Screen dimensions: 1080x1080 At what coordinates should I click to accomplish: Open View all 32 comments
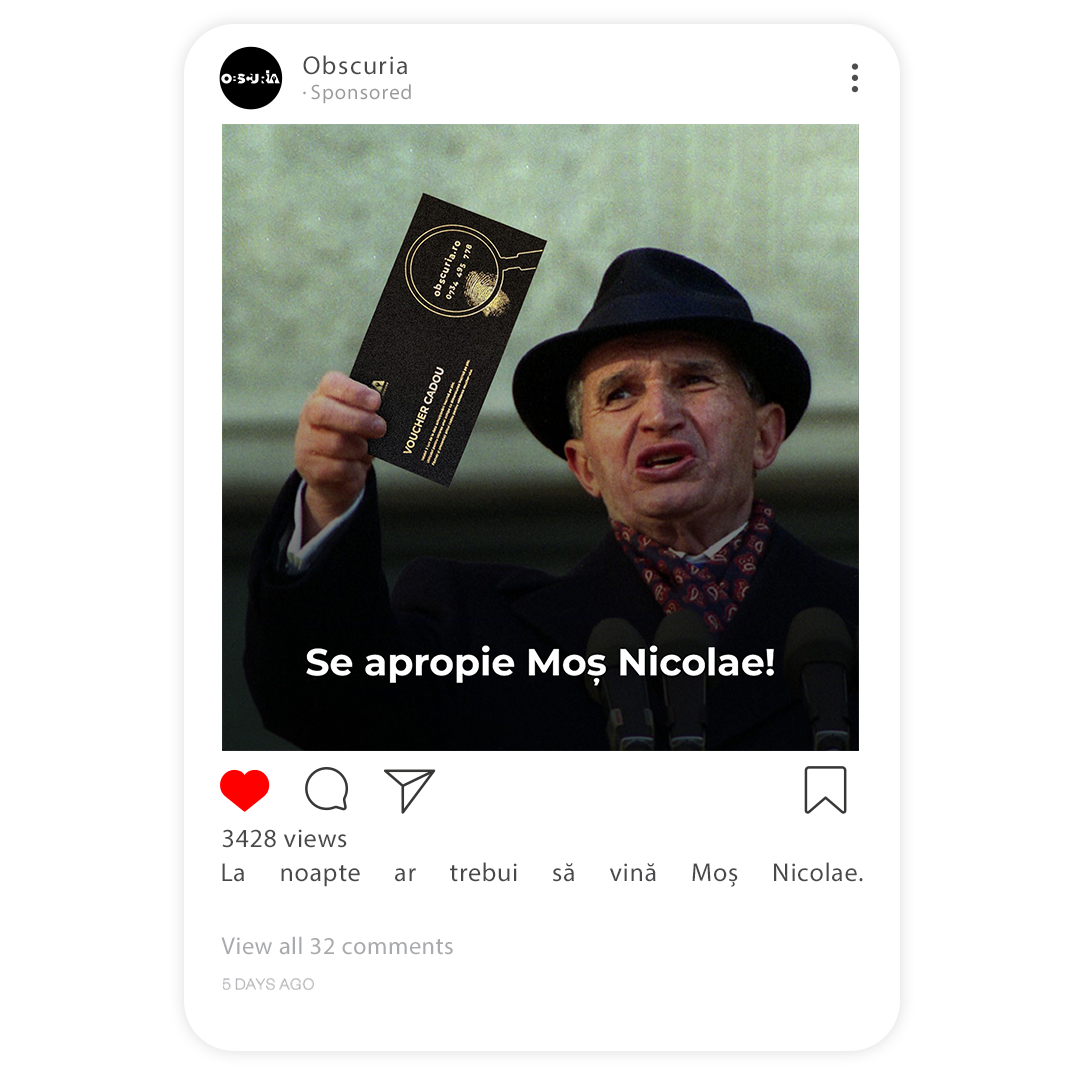[x=338, y=946]
